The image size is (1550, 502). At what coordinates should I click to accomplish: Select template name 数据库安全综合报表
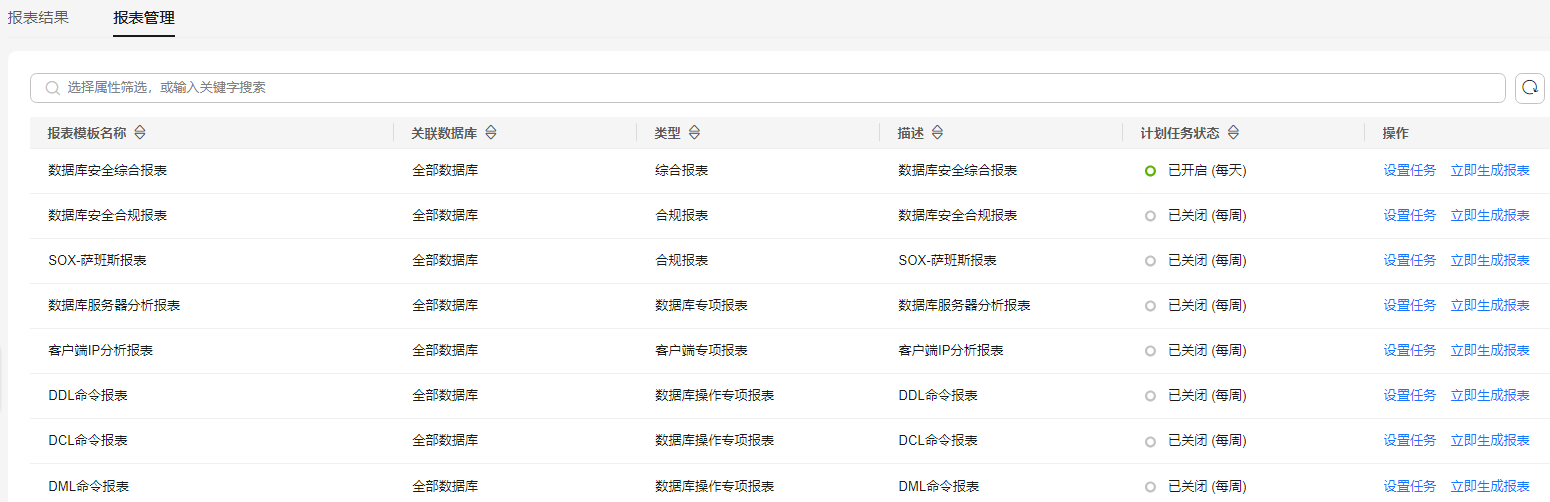(107, 170)
